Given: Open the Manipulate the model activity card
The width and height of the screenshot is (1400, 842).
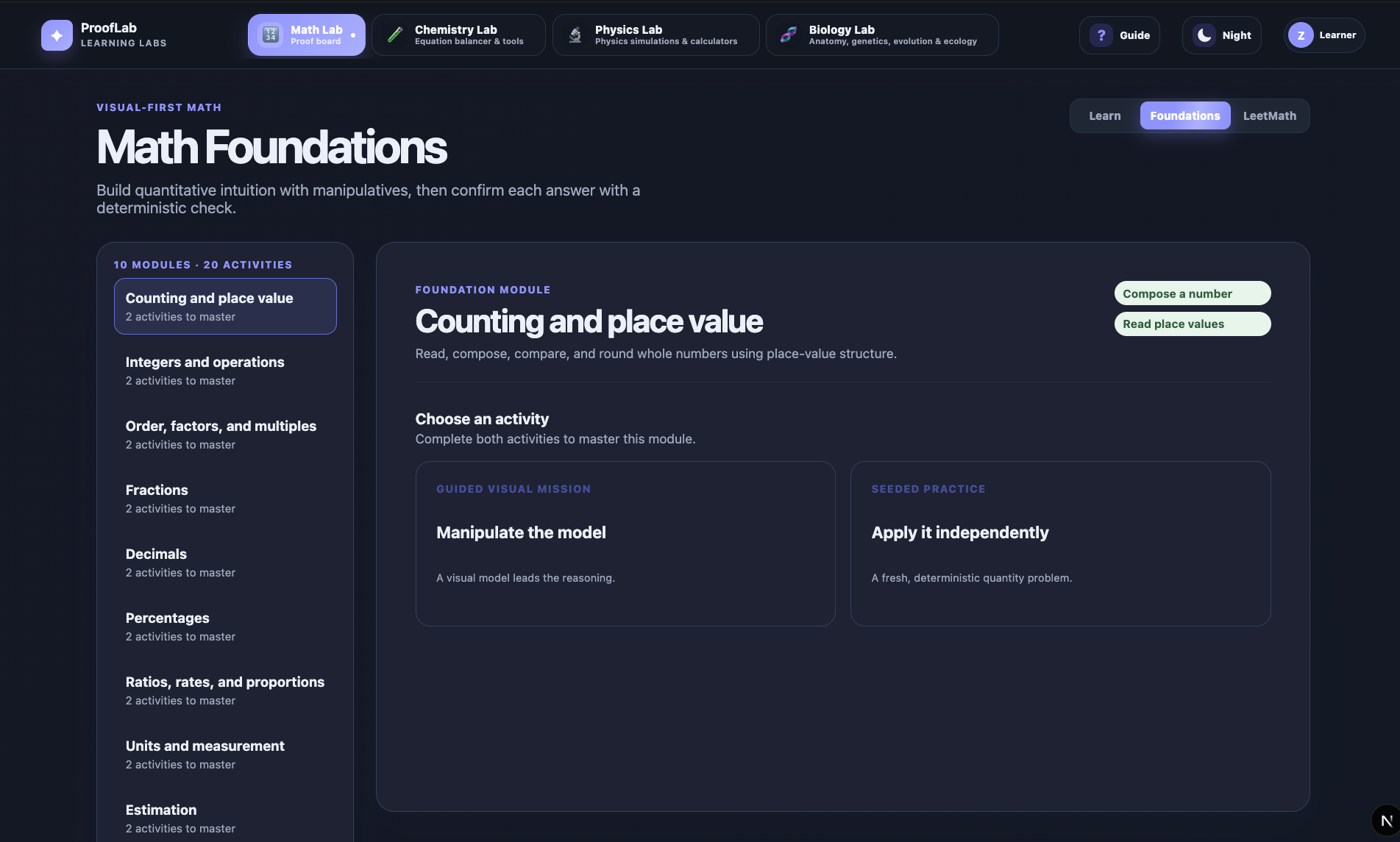Looking at the screenshot, I should pyautogui.click(x=625, y=543).
